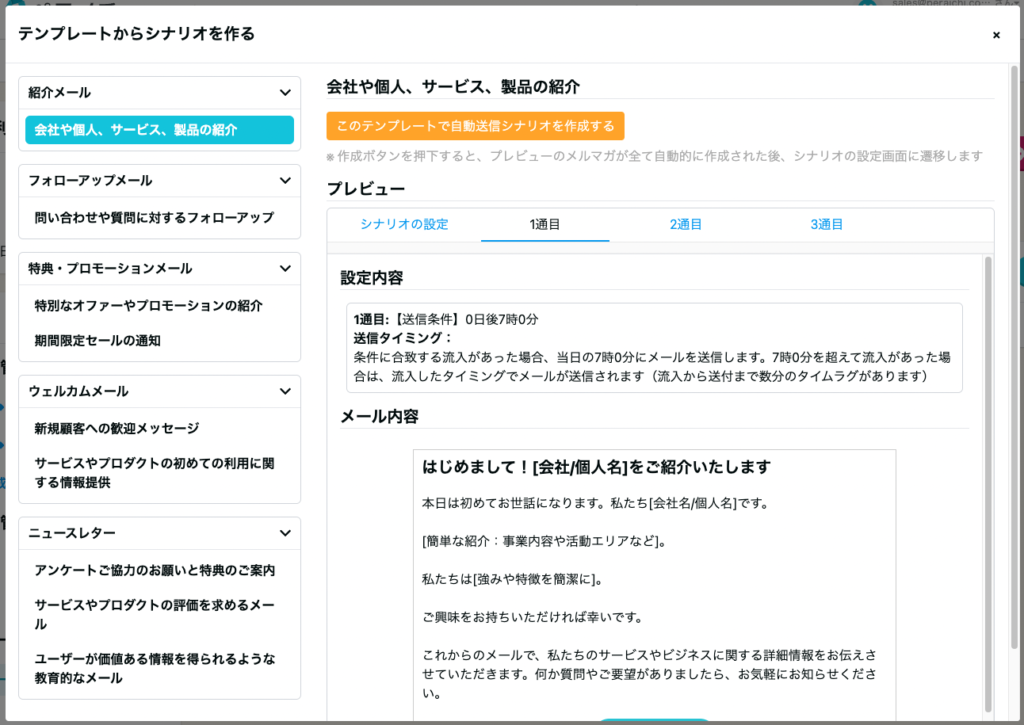Switch to 3通目 preview tab
1024x725 pixels.
(826, 225)
